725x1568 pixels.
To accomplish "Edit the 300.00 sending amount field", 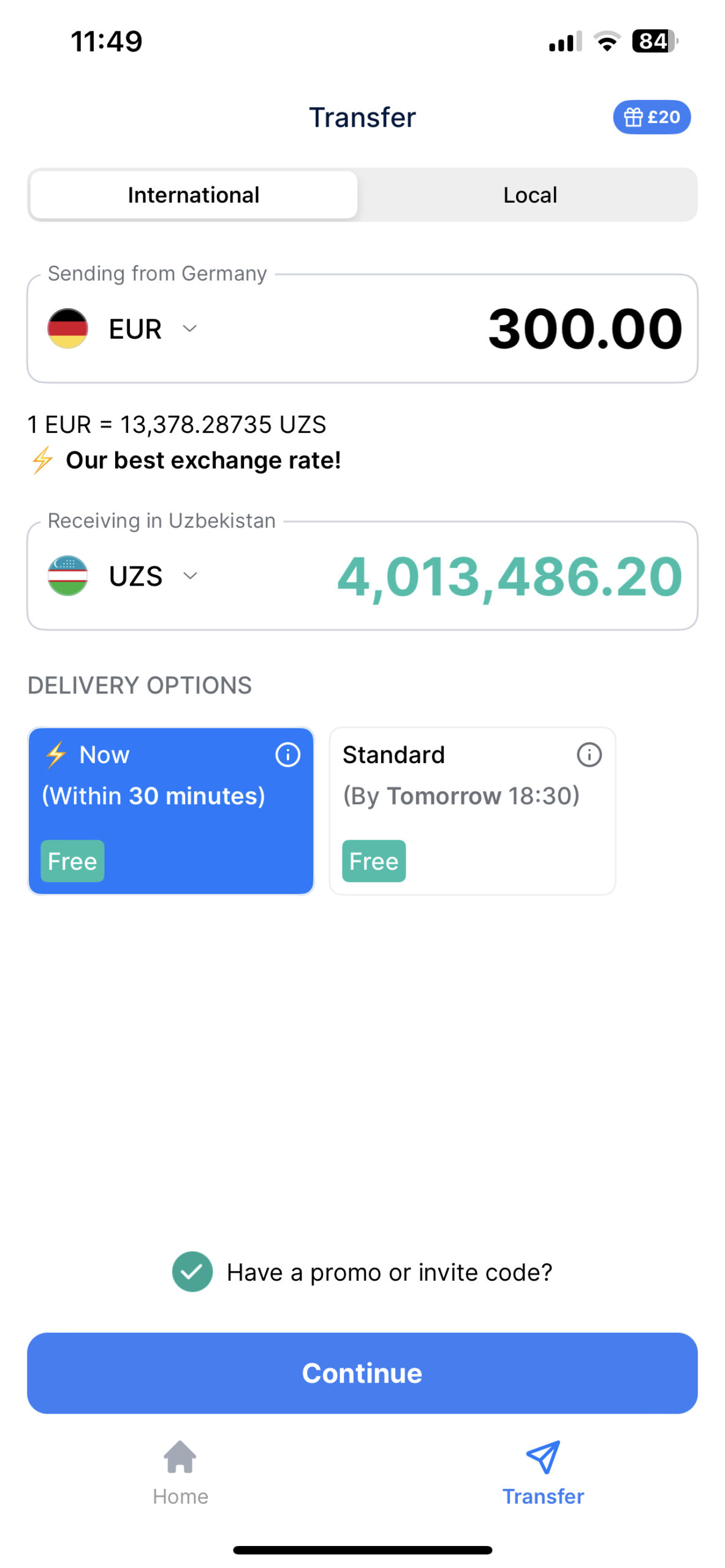I will click(x=585, y=329).
